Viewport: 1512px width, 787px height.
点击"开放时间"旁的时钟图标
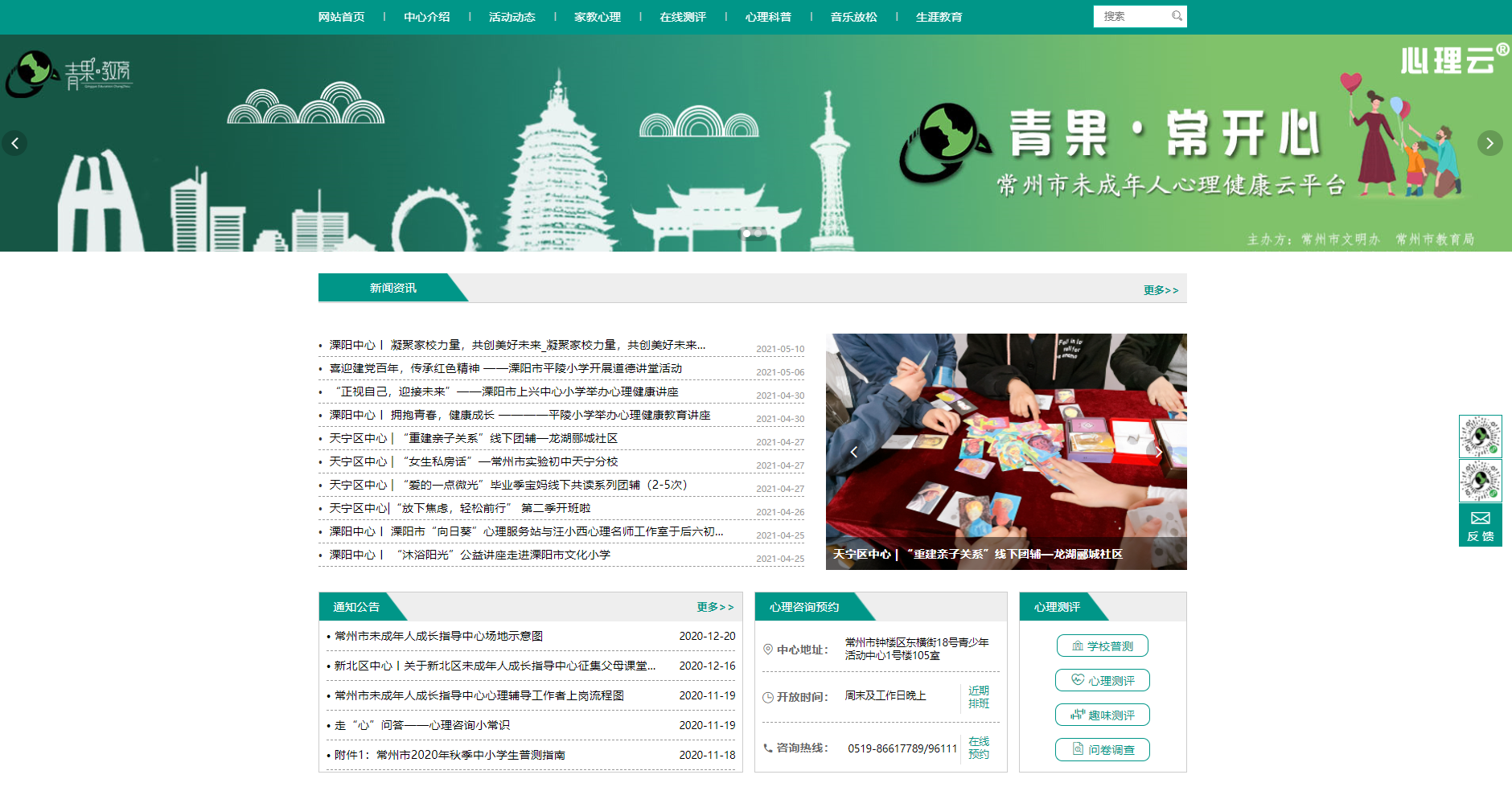point(768,697)
